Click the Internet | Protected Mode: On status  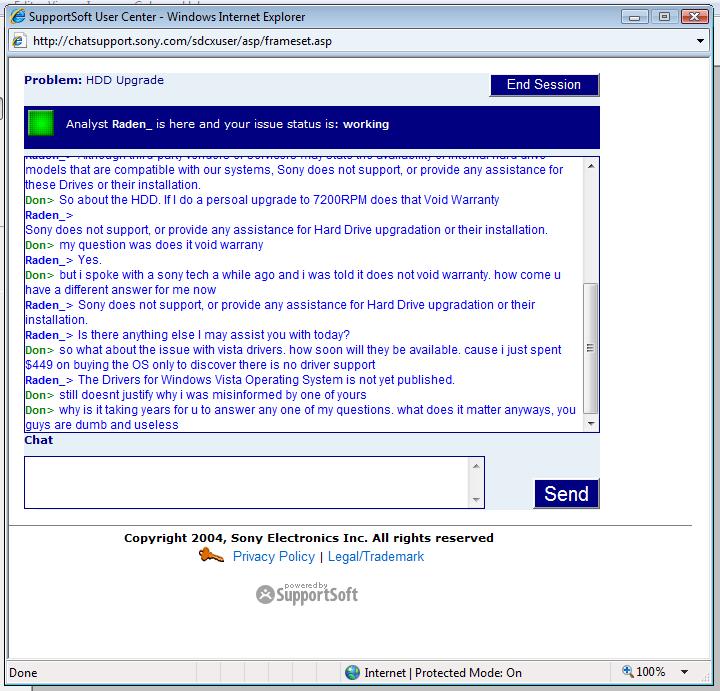click(443, 673)
